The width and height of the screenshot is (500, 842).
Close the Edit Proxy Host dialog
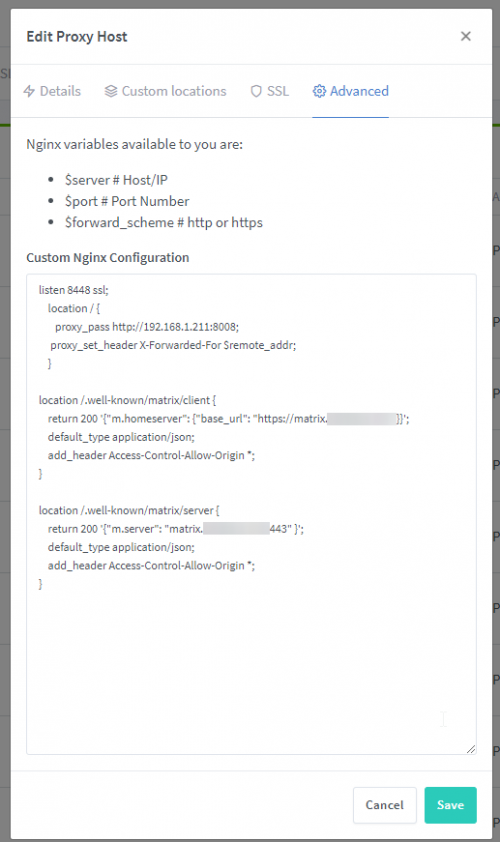[x=466, y=36]
